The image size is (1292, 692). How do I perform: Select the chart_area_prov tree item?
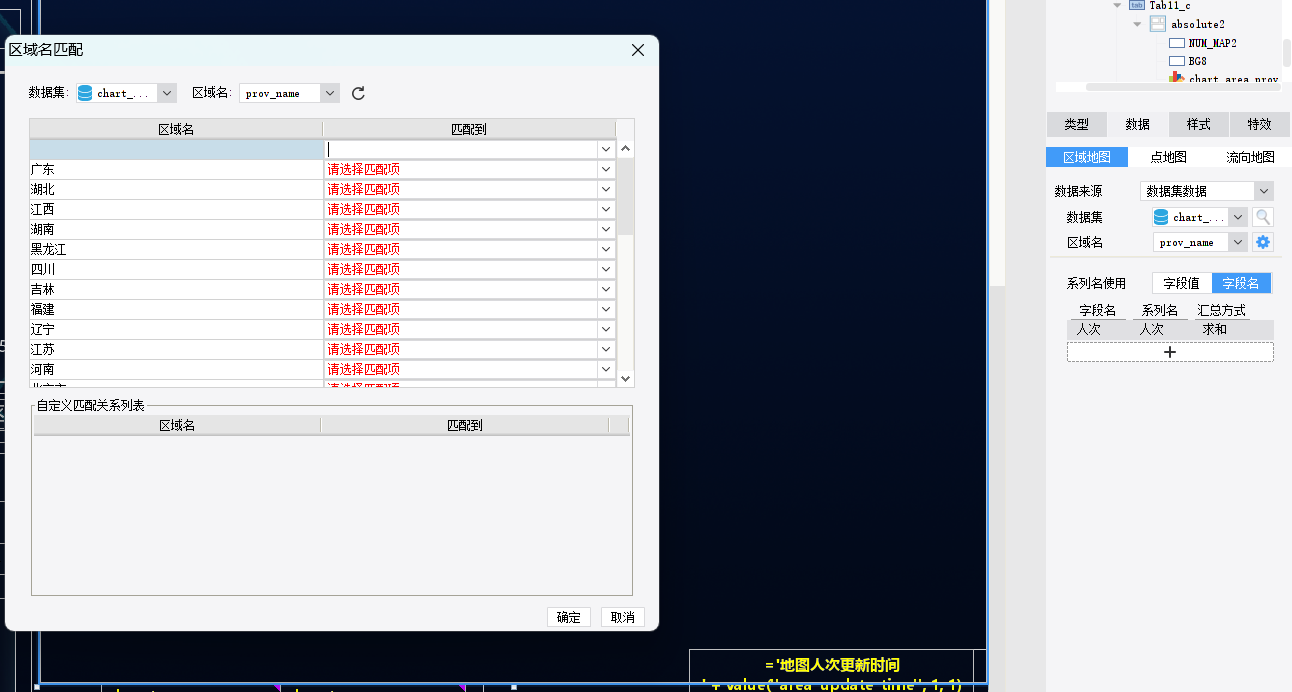pyautogui.click(x=1234, y=79)
